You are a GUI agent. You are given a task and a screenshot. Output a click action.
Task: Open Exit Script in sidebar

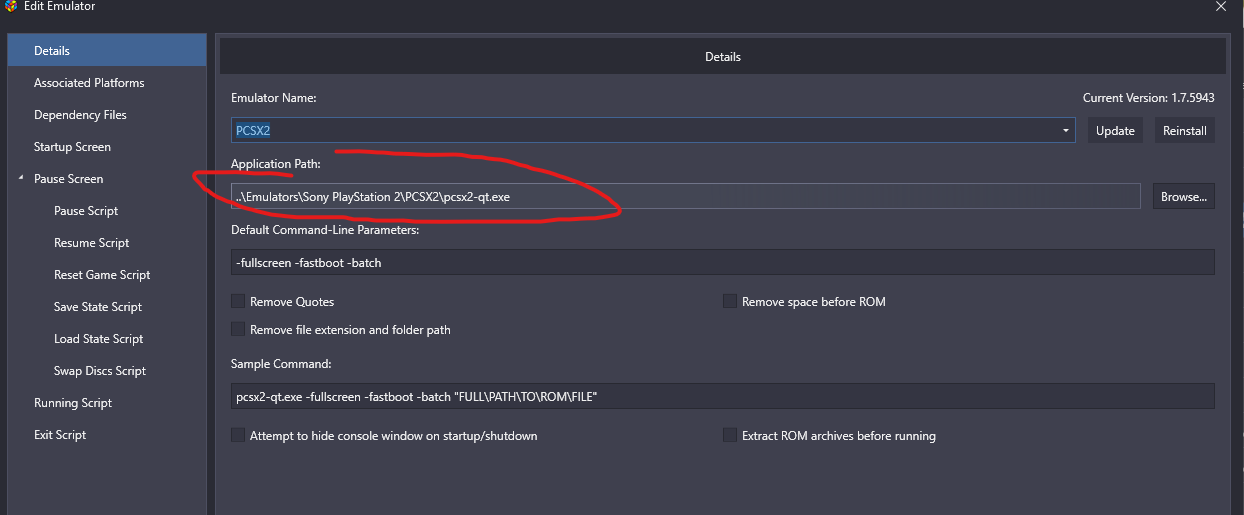coord(60,435)
